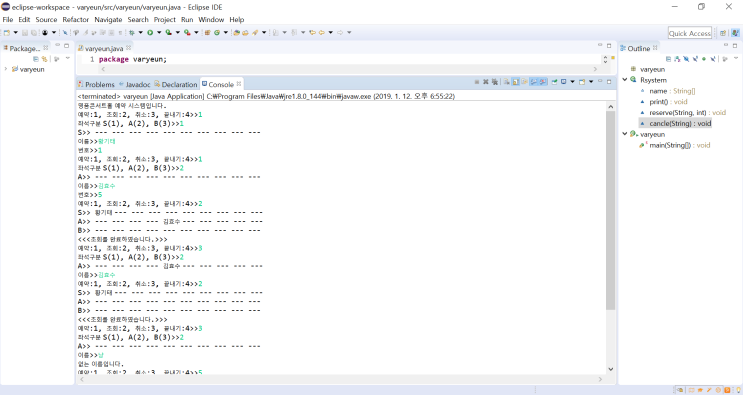Toggle Show Console When Standard Out Changes

[x=534, y=81]
